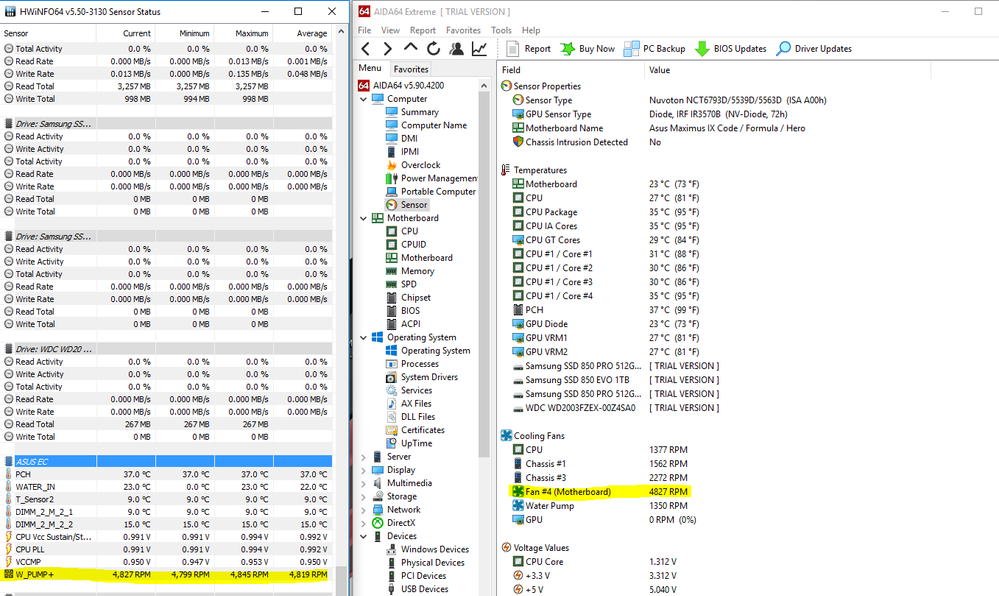
Task: Select the UpTime tree item
Action: [417, 443]
